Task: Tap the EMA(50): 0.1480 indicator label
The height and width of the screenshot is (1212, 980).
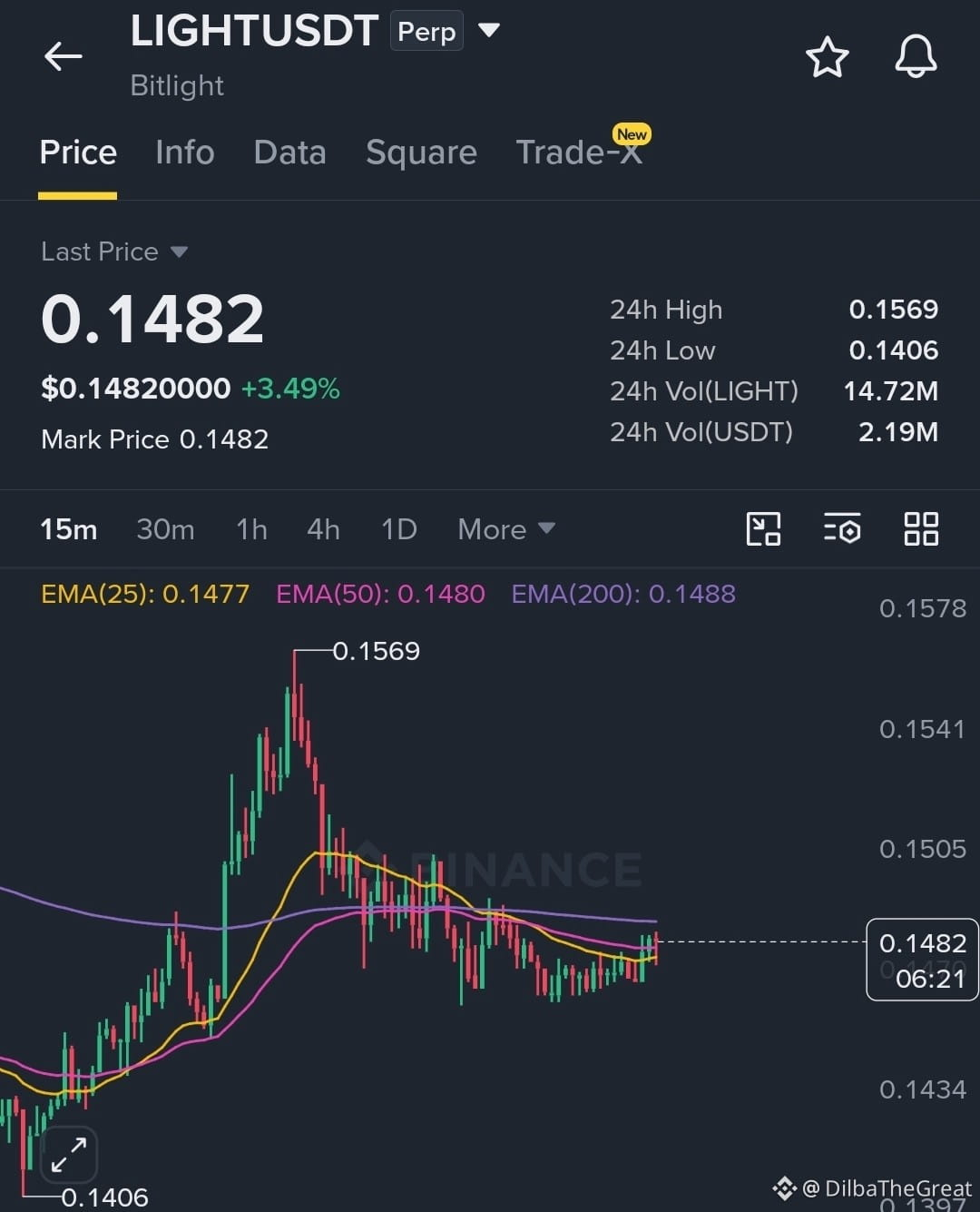Action: point(380,594)
